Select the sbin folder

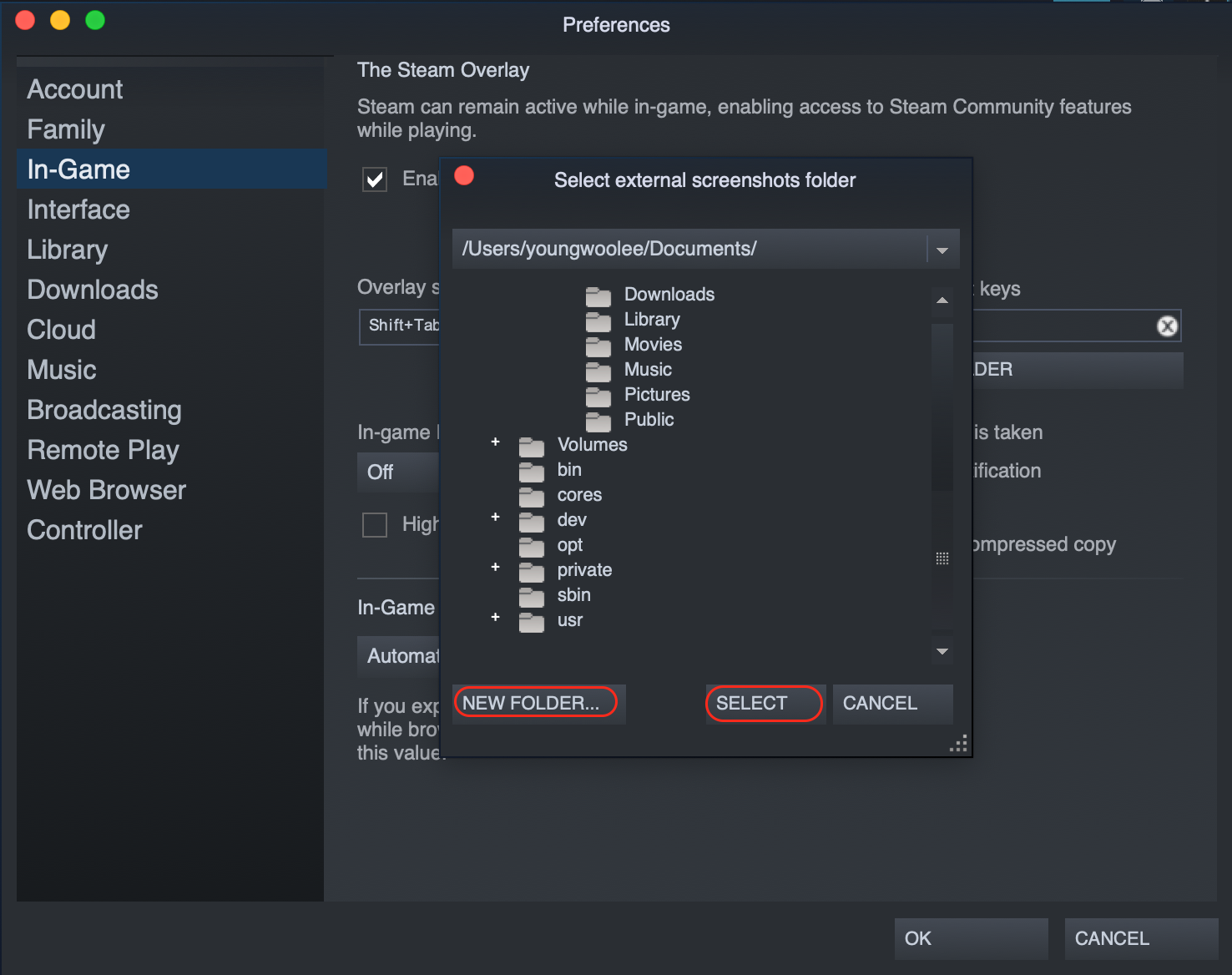click(573, 595)
